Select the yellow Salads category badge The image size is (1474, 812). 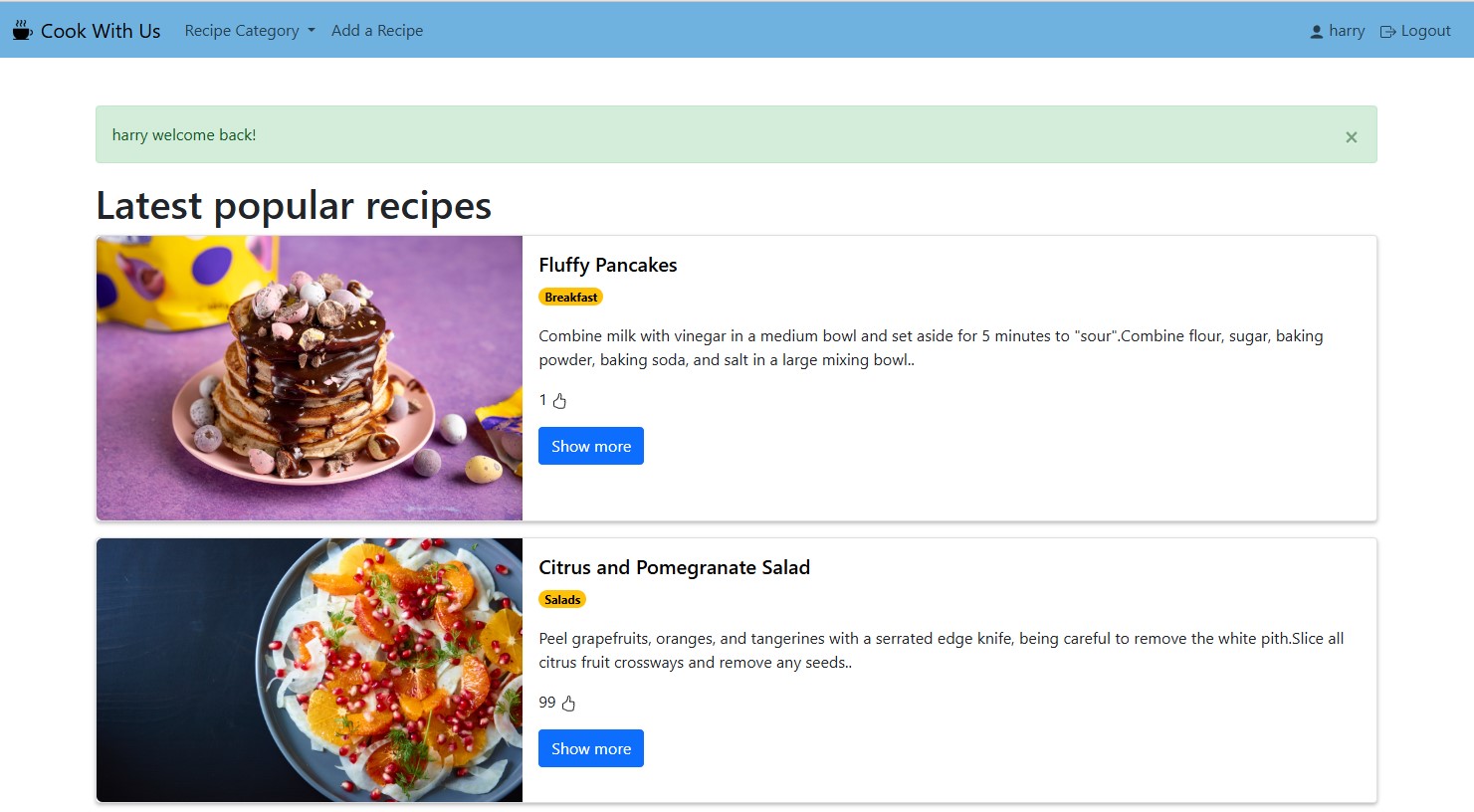coord(562,599)
